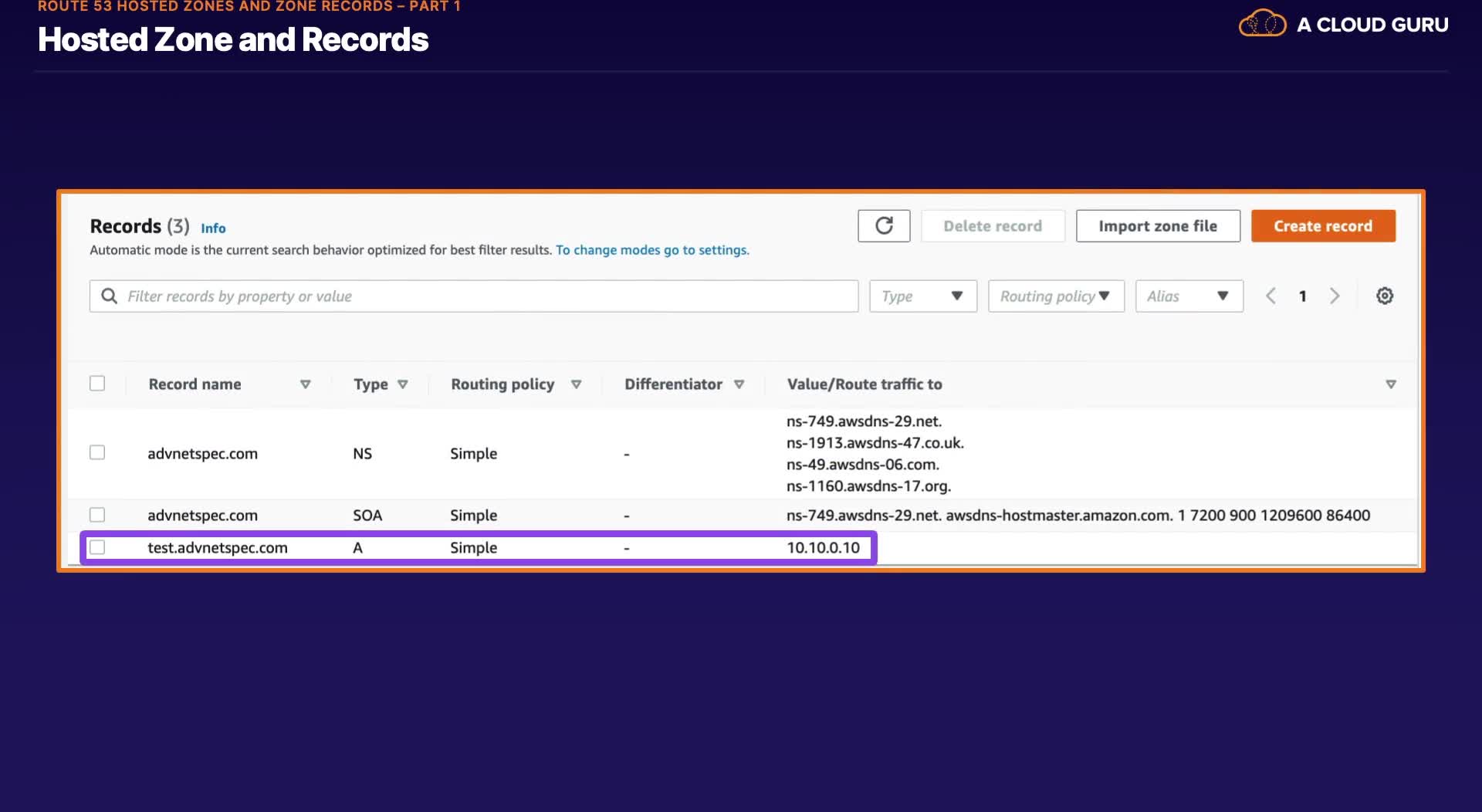Open the records table settings gear
This screenshot has height=812, width=1482.
click(x=1385, y=296)
